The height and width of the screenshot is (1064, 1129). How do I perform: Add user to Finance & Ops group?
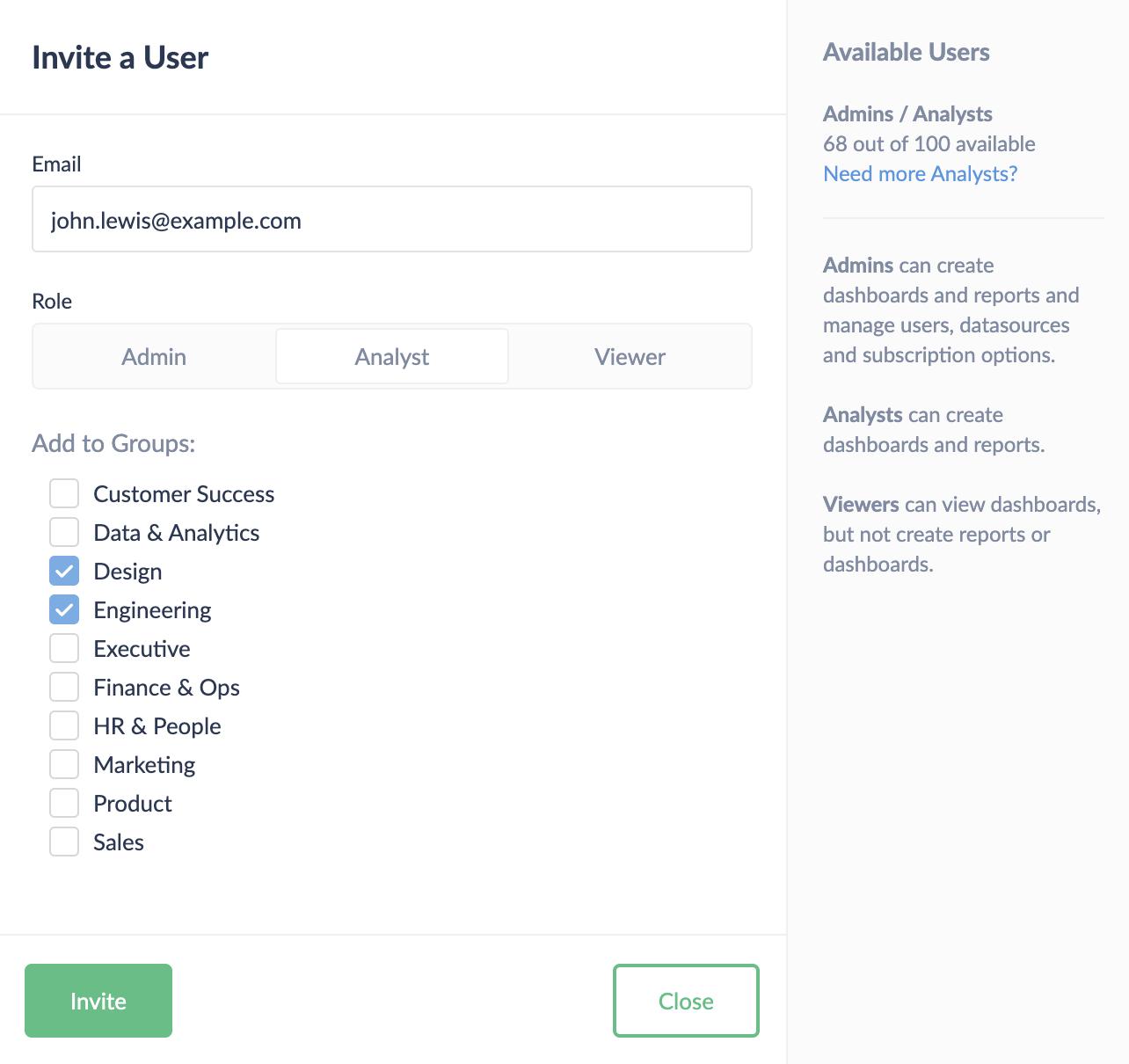point(64,687)
